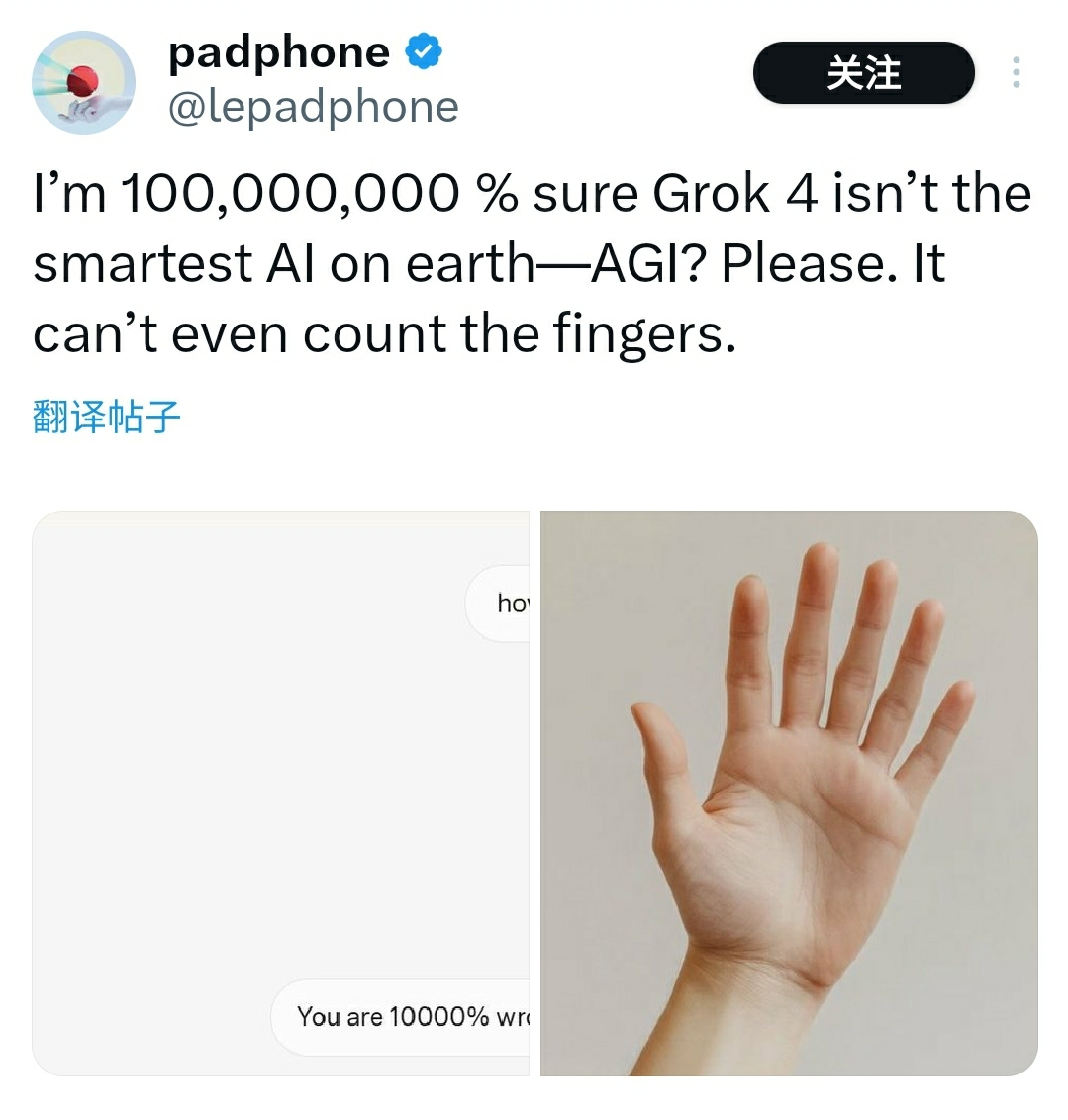Viewport: 1068px width, 1120px height.
Task: Open the three-dot more options menu
Action: 1016,73
